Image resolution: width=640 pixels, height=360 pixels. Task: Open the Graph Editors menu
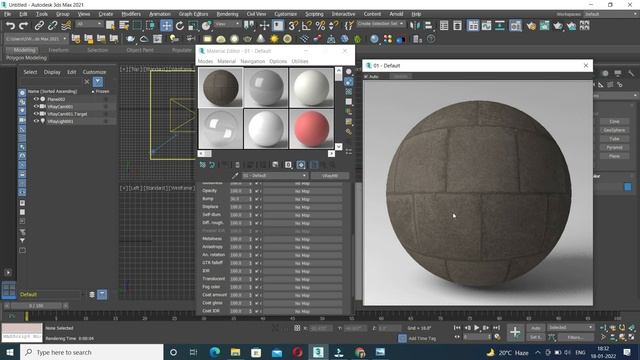tap(193, 14)
